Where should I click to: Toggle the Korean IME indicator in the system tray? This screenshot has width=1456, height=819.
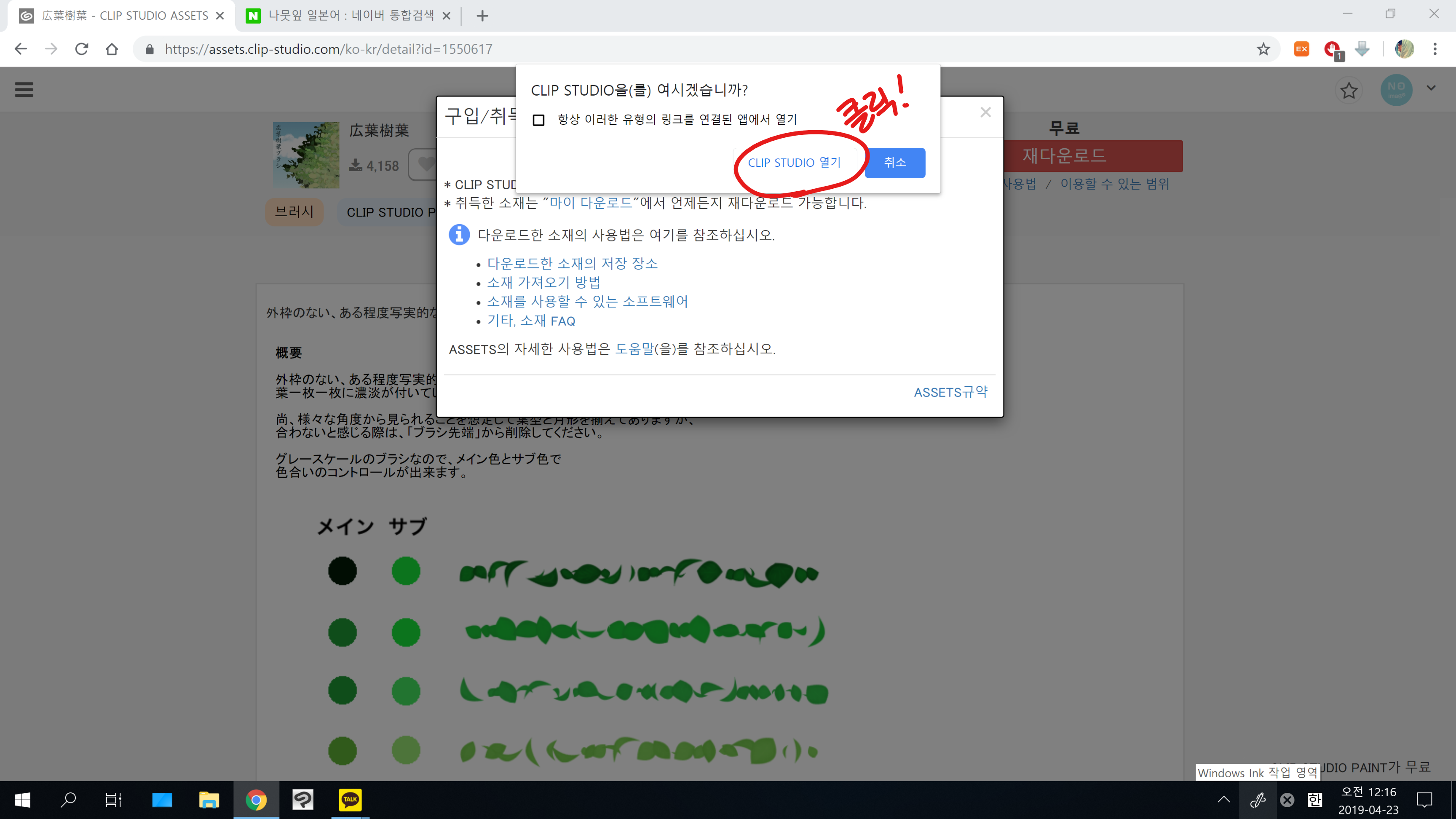pos(1315,799)
